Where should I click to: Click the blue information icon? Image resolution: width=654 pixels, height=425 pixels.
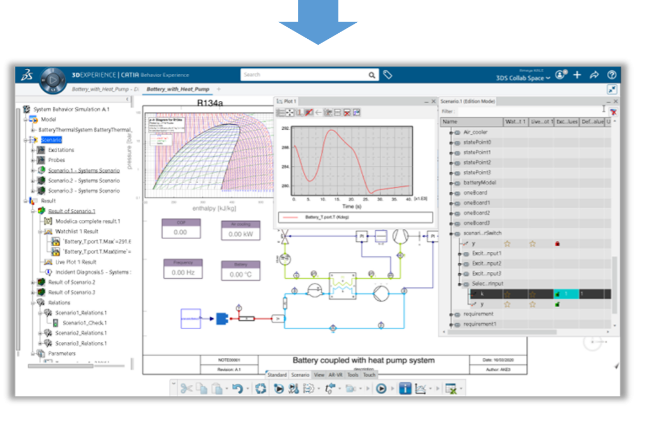tap(405, 389)
